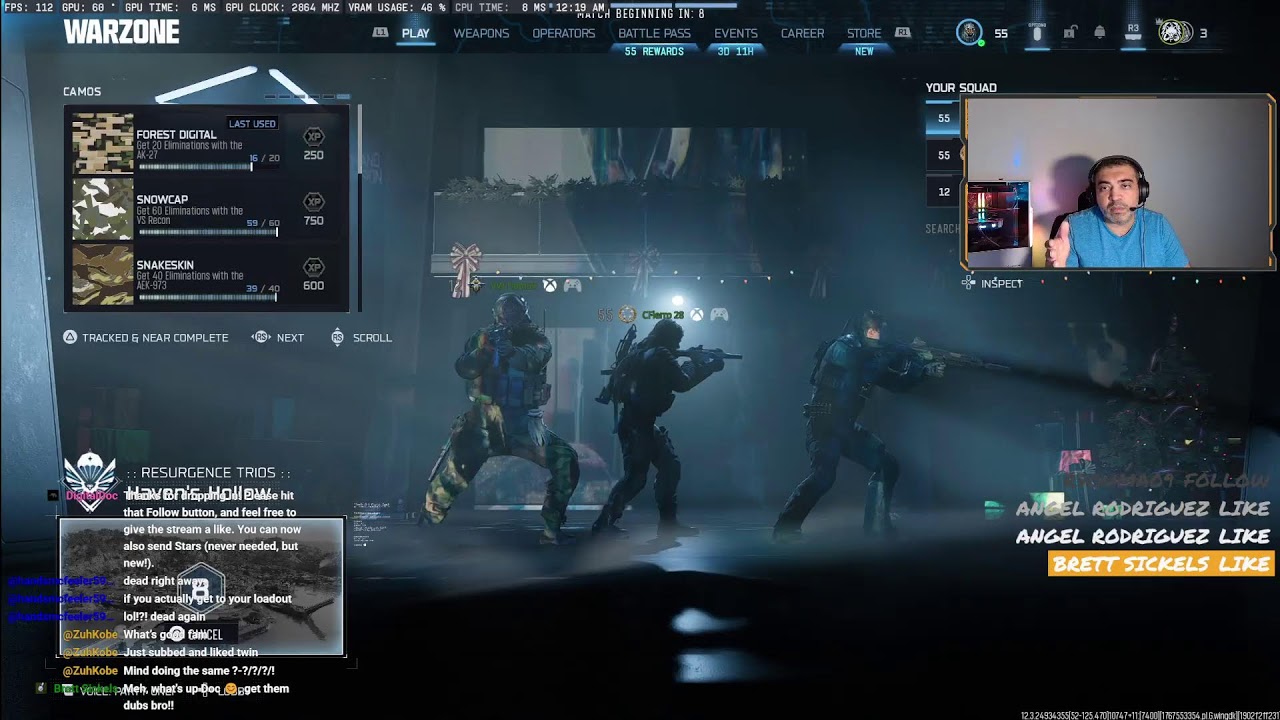This screenshot has height=720, width=1280.
Task: Open the party members emblem icon
Action: tap(1175, 33)
